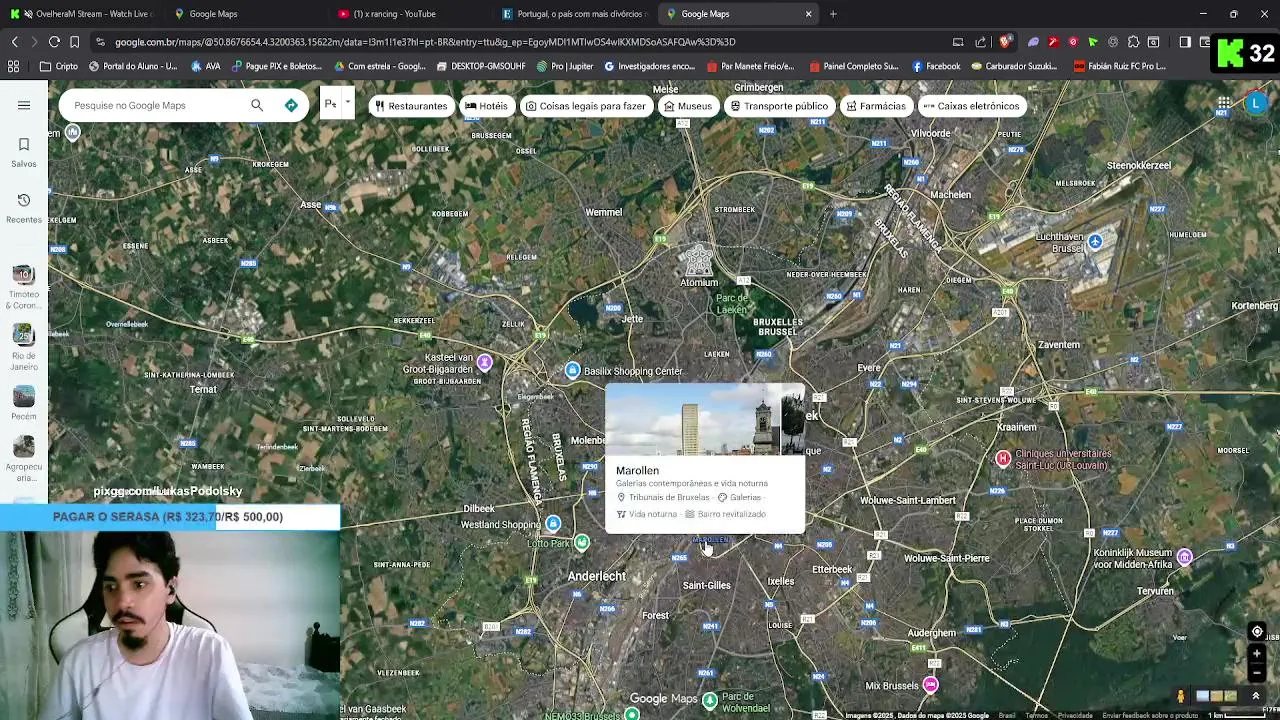Filter map by Hotéis
Screen dimensions: 1280x720
486,106
